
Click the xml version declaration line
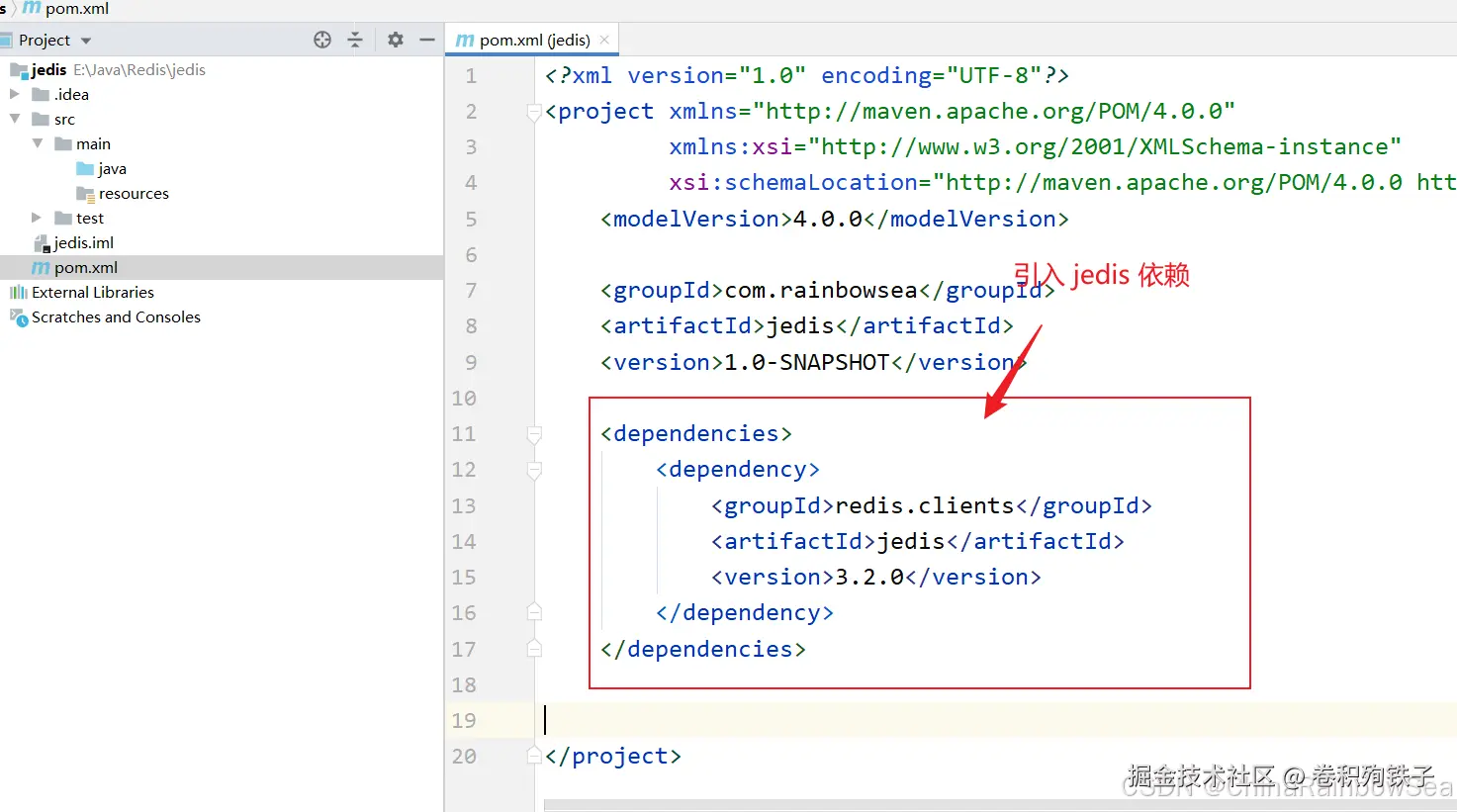click(x=807, y=76)
